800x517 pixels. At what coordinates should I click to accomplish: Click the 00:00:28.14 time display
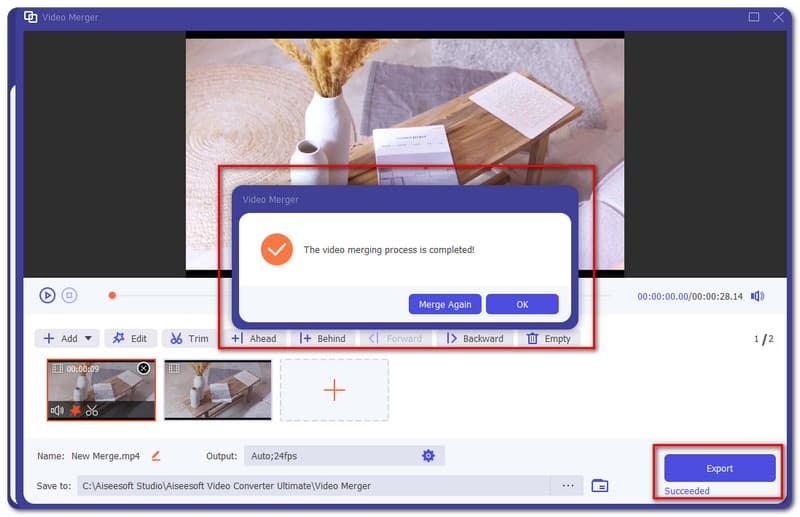[717, 296]
